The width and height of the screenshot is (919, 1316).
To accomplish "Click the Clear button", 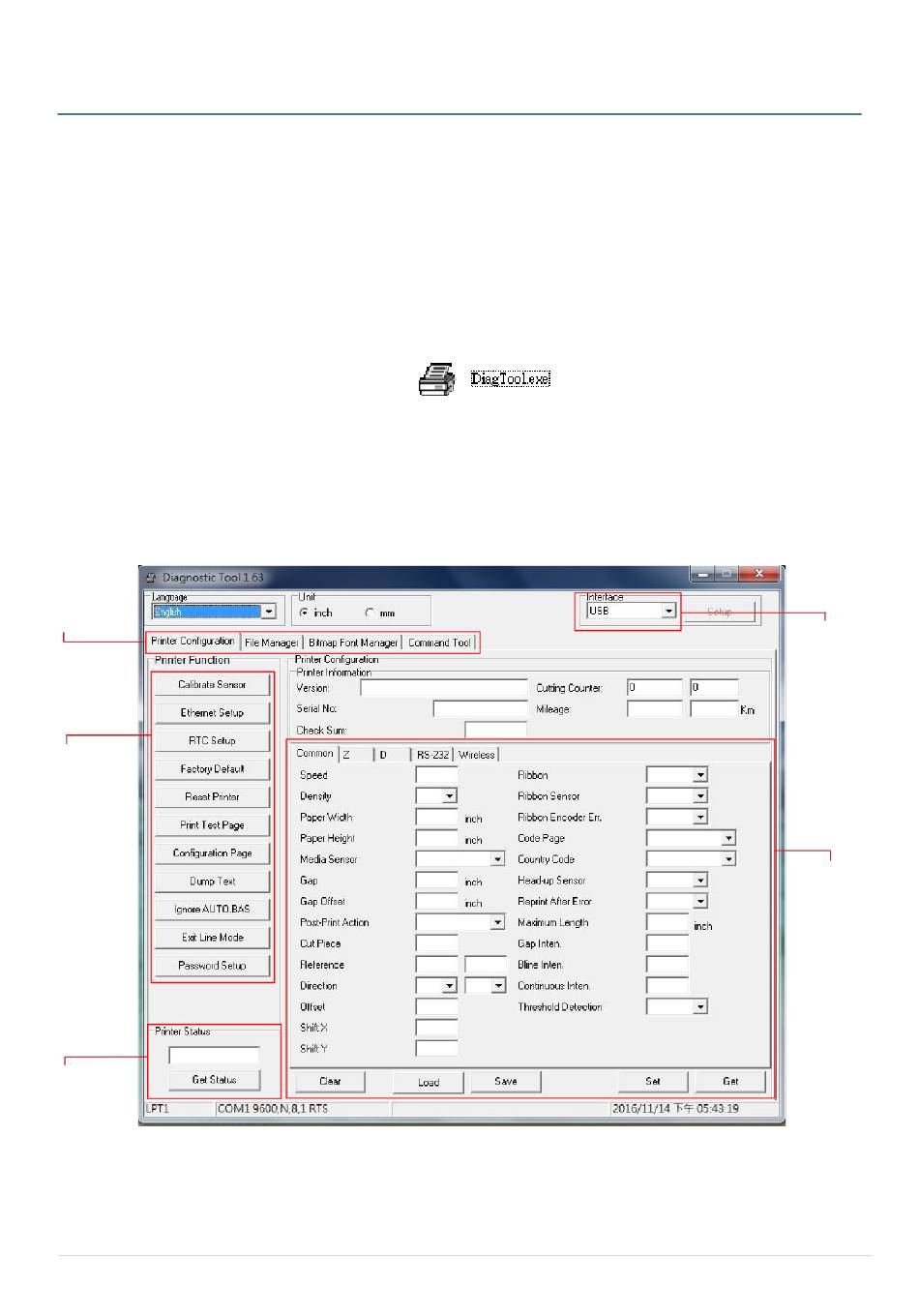I will [x=330, y=1082].
